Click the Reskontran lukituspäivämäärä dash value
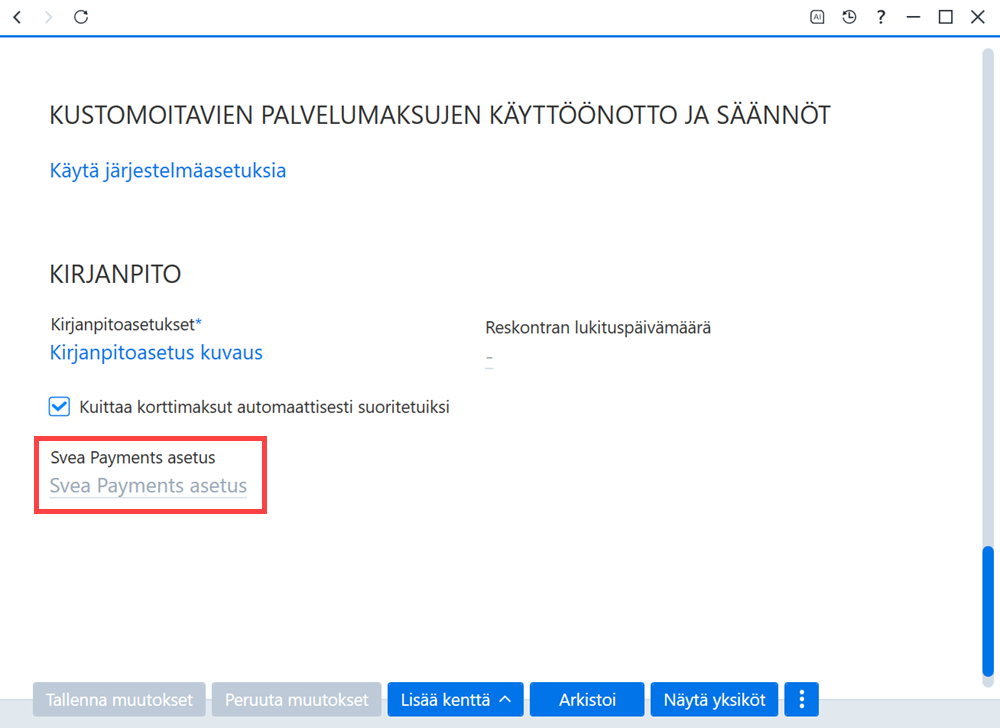1000x728 pixels. click(489, 358)
